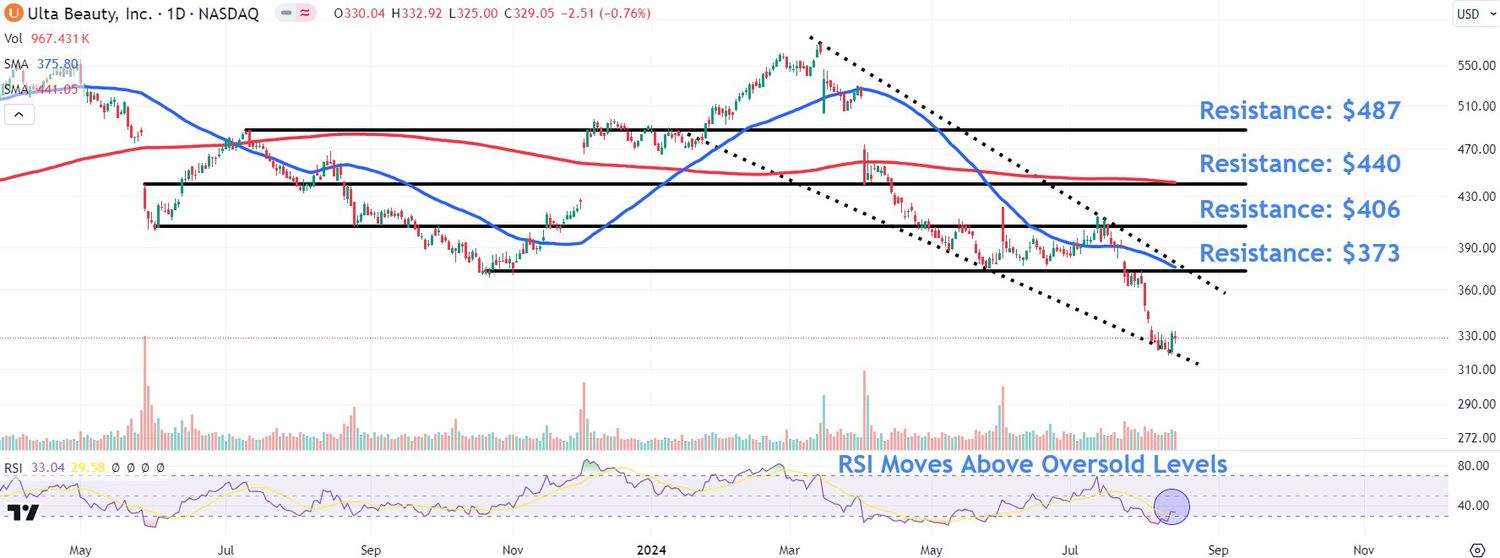The height and width of the screenshot is (558, 1500).
Task: Click the Mar time axis label
Action: tap(791, 549)
